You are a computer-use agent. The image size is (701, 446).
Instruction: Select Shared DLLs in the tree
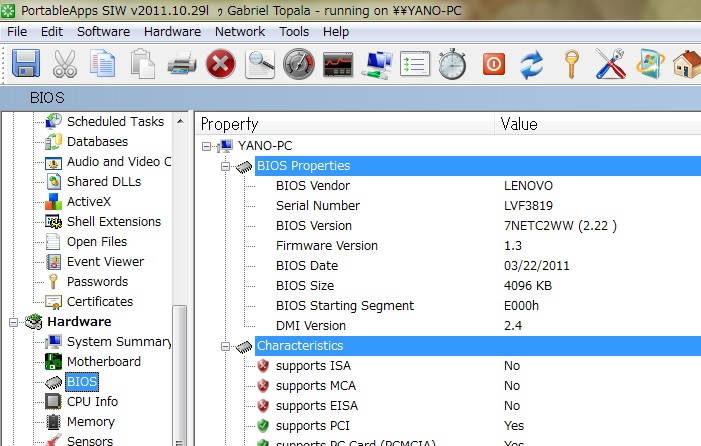pyautogui.click(x=104, y=181)
